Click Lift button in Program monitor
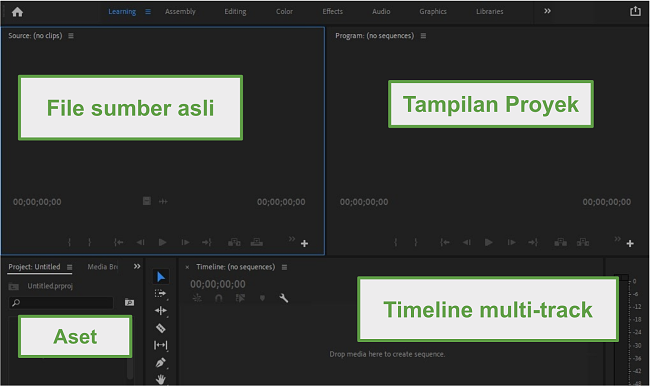This screenshot has height=386, width=650. 560,242
